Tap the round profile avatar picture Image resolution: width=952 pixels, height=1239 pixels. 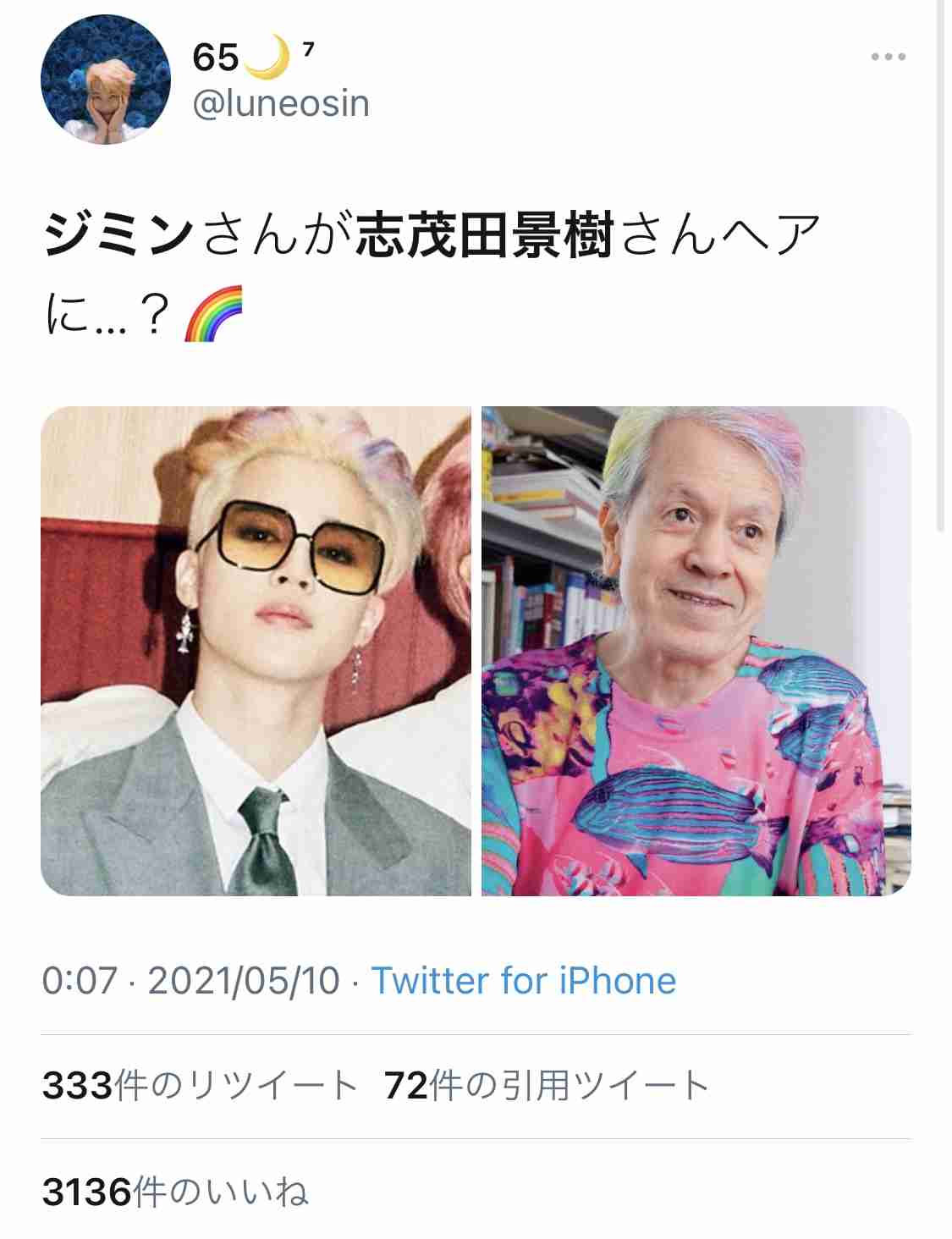(x=106, y=80)
